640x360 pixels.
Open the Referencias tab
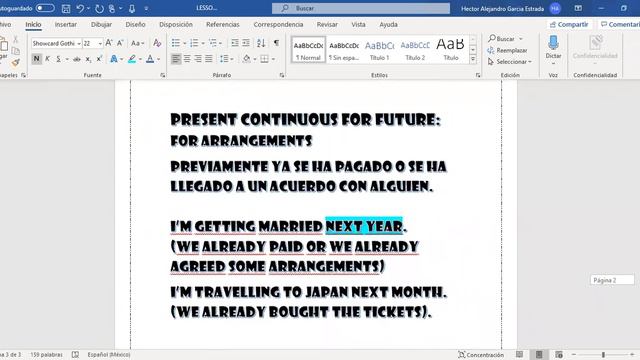(222, 24)
